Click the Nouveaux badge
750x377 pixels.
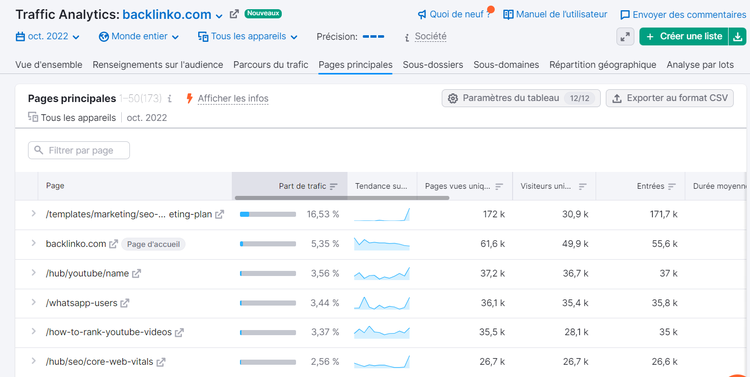point(263,13)
